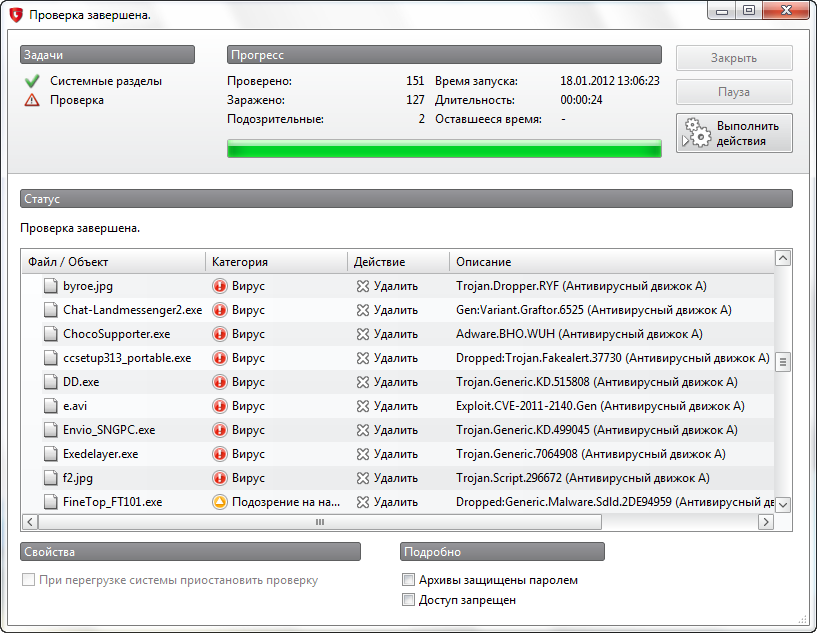Viewport: 817px width, 633px height.
Task: Click the delete X icon in f2.jpg row
Action: [363, 477]
